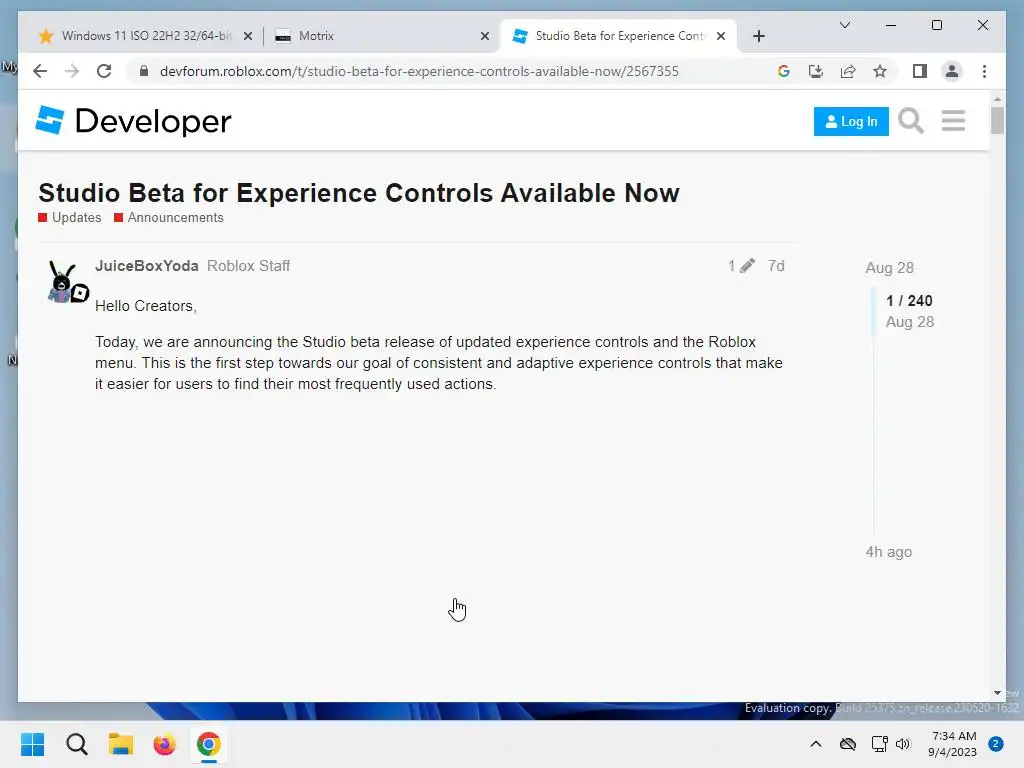The width and height of the screenshot is (1024, 768).
Task: Jump to latest post 4h ago
Action: point(888,552)
